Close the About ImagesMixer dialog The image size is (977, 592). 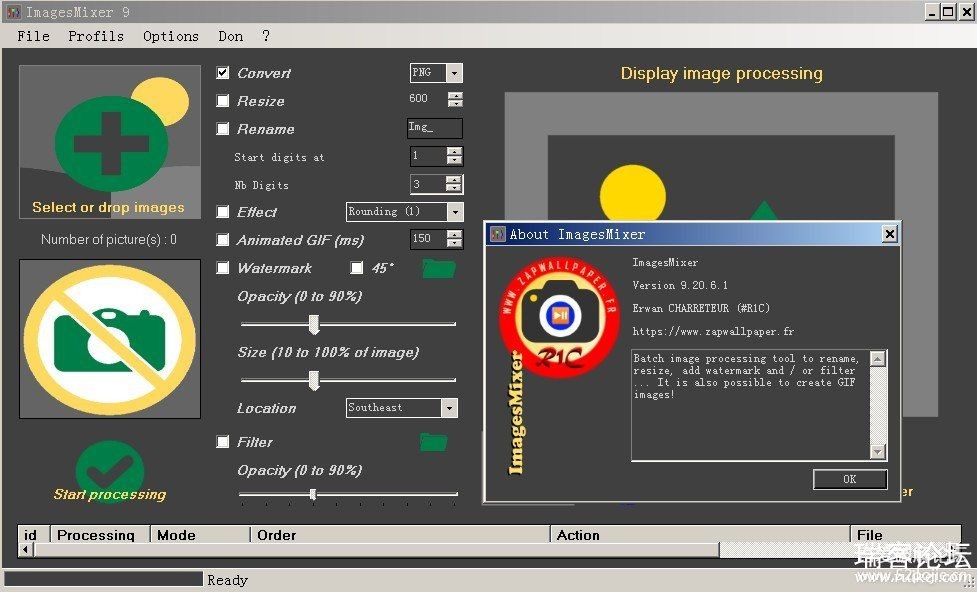coord(889,234)
